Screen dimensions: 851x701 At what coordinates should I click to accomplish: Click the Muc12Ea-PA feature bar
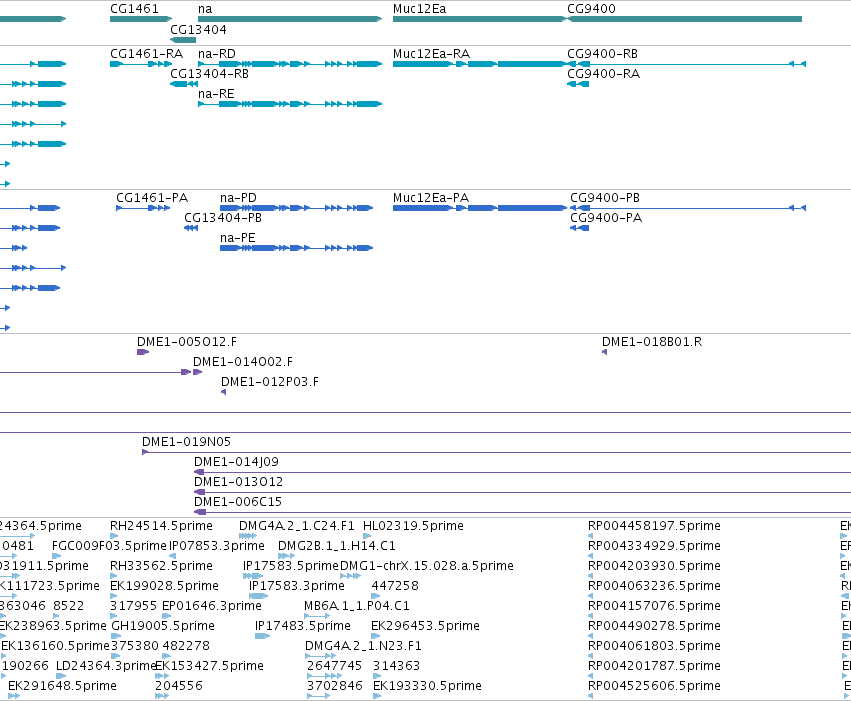(480, 208)
